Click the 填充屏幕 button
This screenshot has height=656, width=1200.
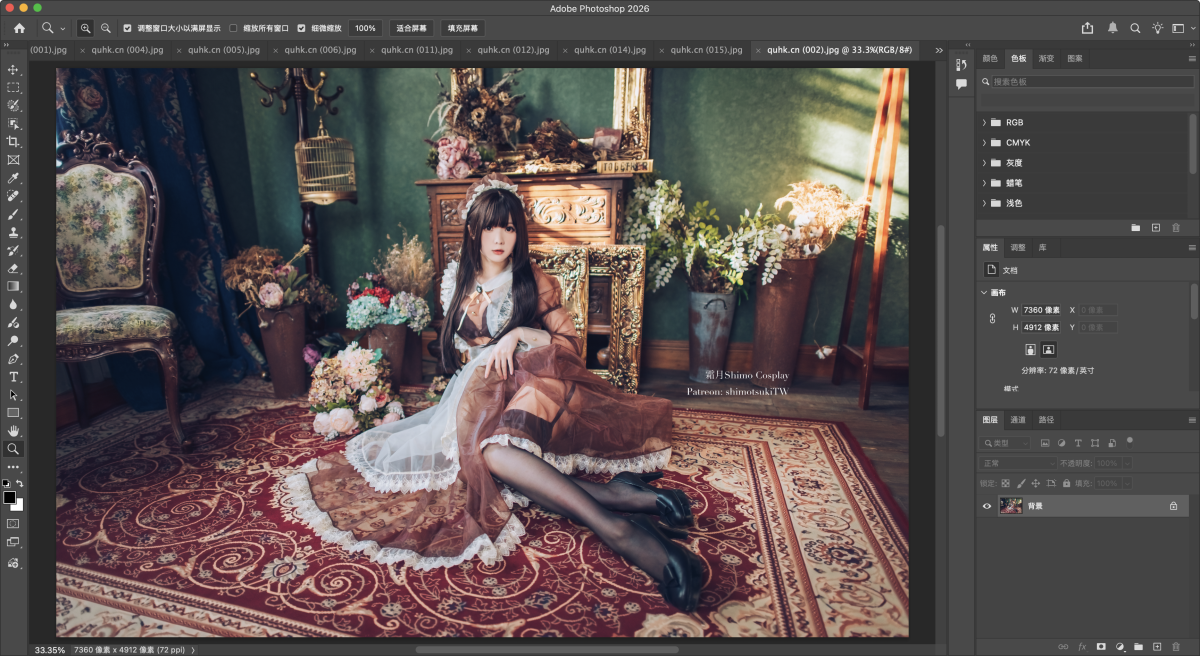463,28
